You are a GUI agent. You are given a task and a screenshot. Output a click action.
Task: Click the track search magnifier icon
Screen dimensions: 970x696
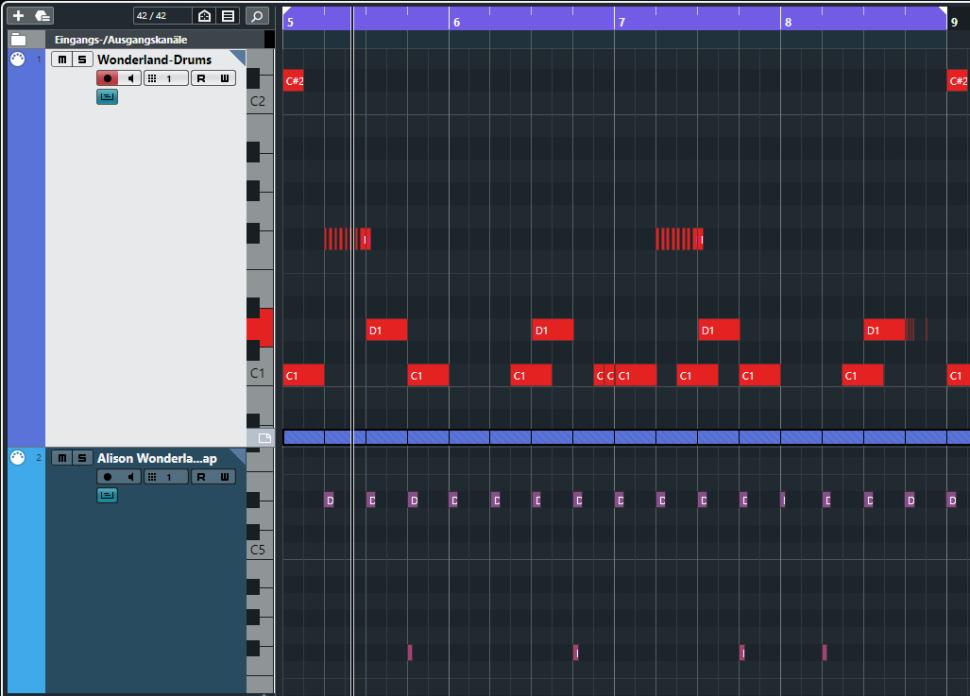click(257, 16)
